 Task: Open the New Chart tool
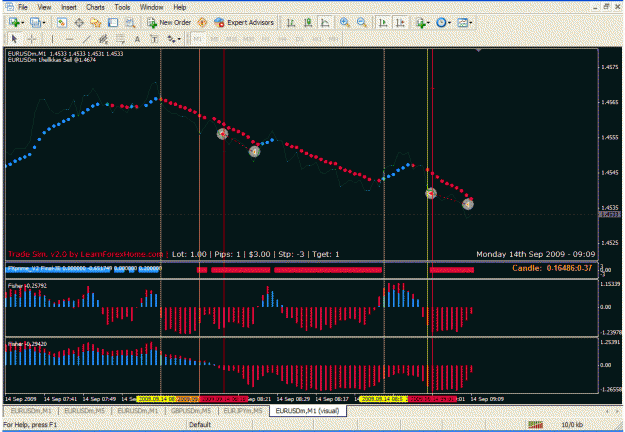click(x=14, y=23)
